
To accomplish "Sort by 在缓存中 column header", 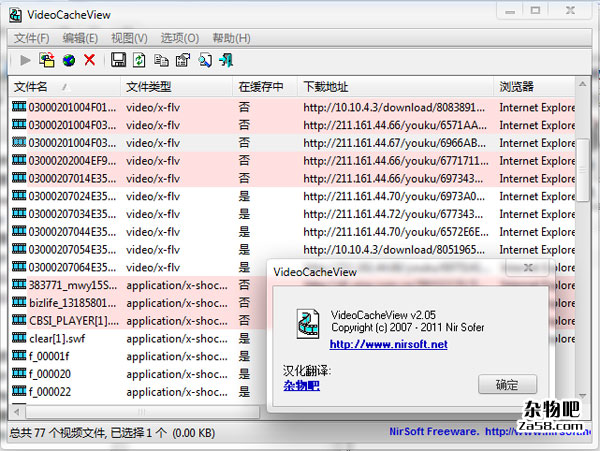I will (x=265, y=87).
